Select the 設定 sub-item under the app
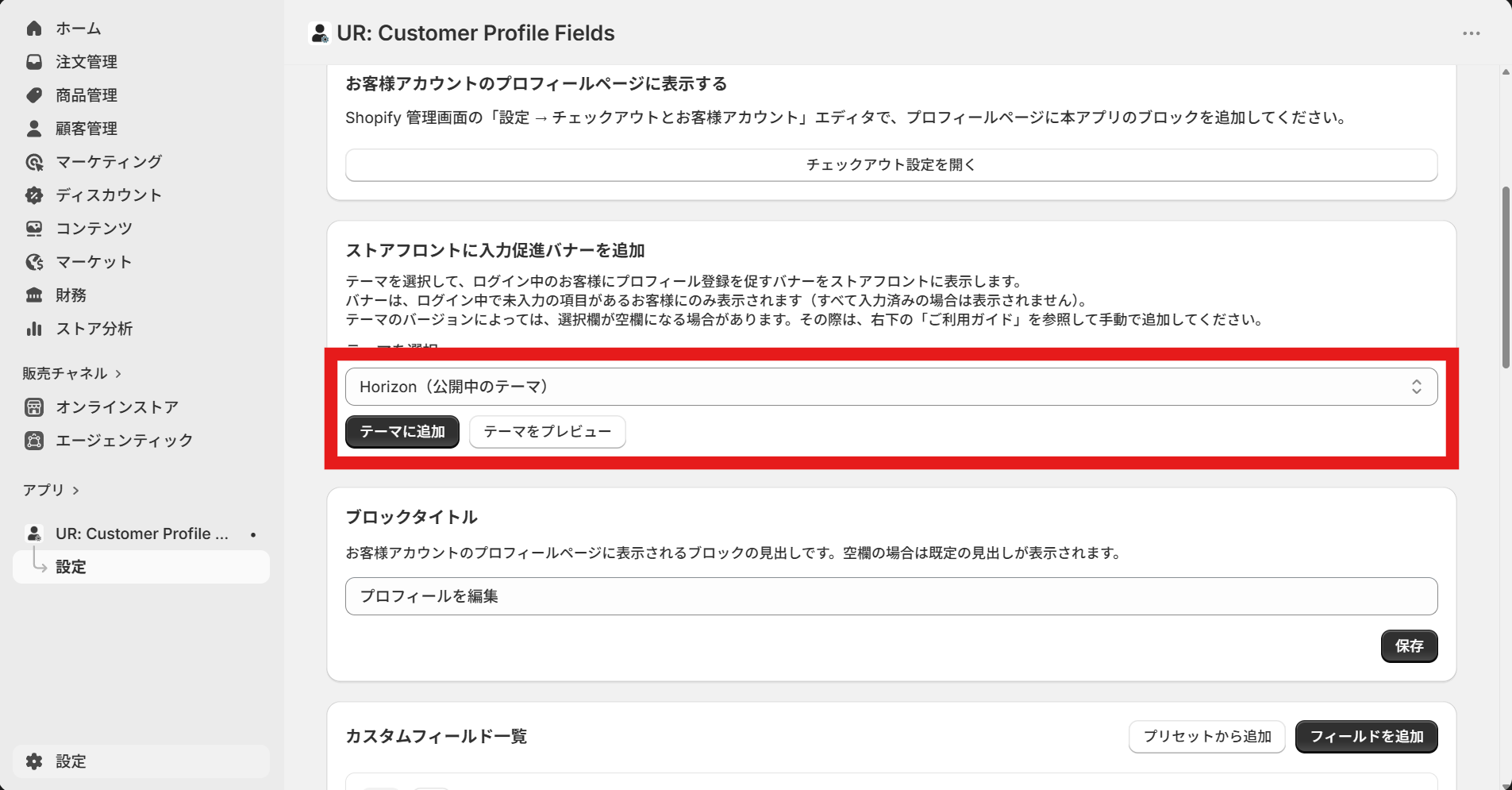The width and height of the screenshot is (1512, 790). [141, 567]
